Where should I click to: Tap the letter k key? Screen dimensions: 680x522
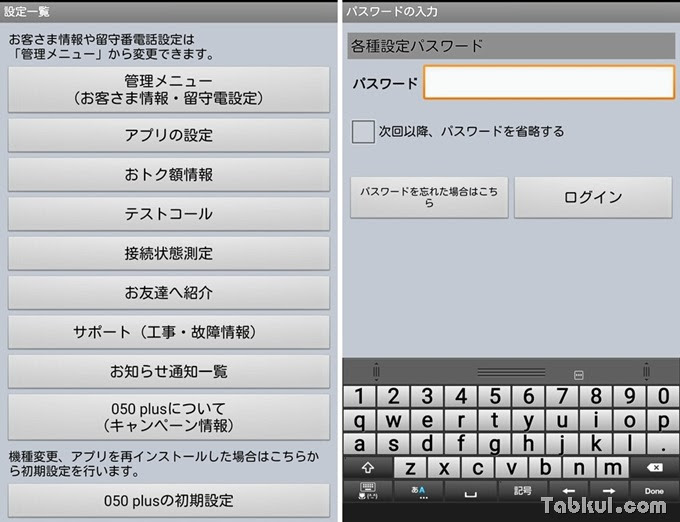click(x=596, y=444)
